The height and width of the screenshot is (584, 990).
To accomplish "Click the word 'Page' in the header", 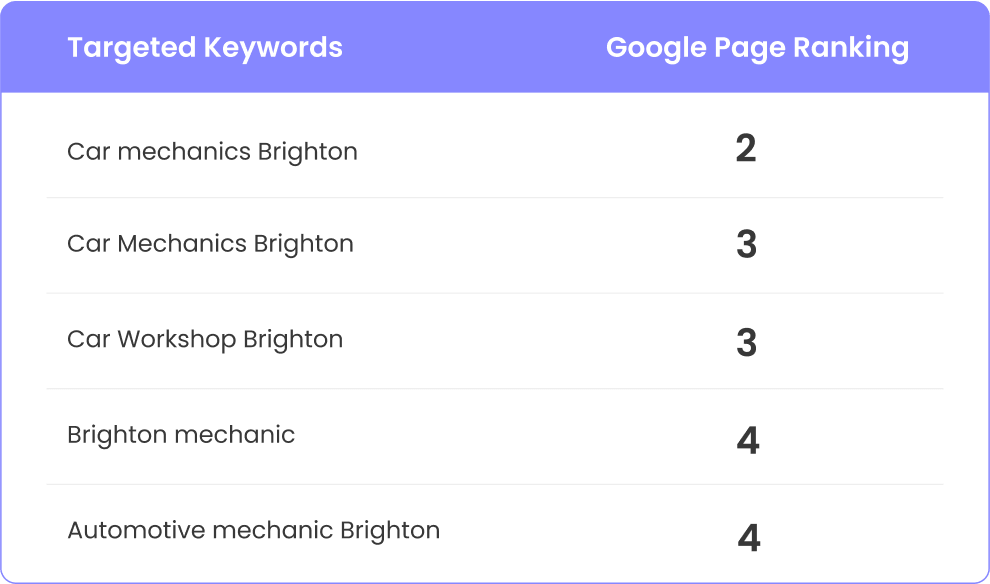I will (x=749, y=48).
